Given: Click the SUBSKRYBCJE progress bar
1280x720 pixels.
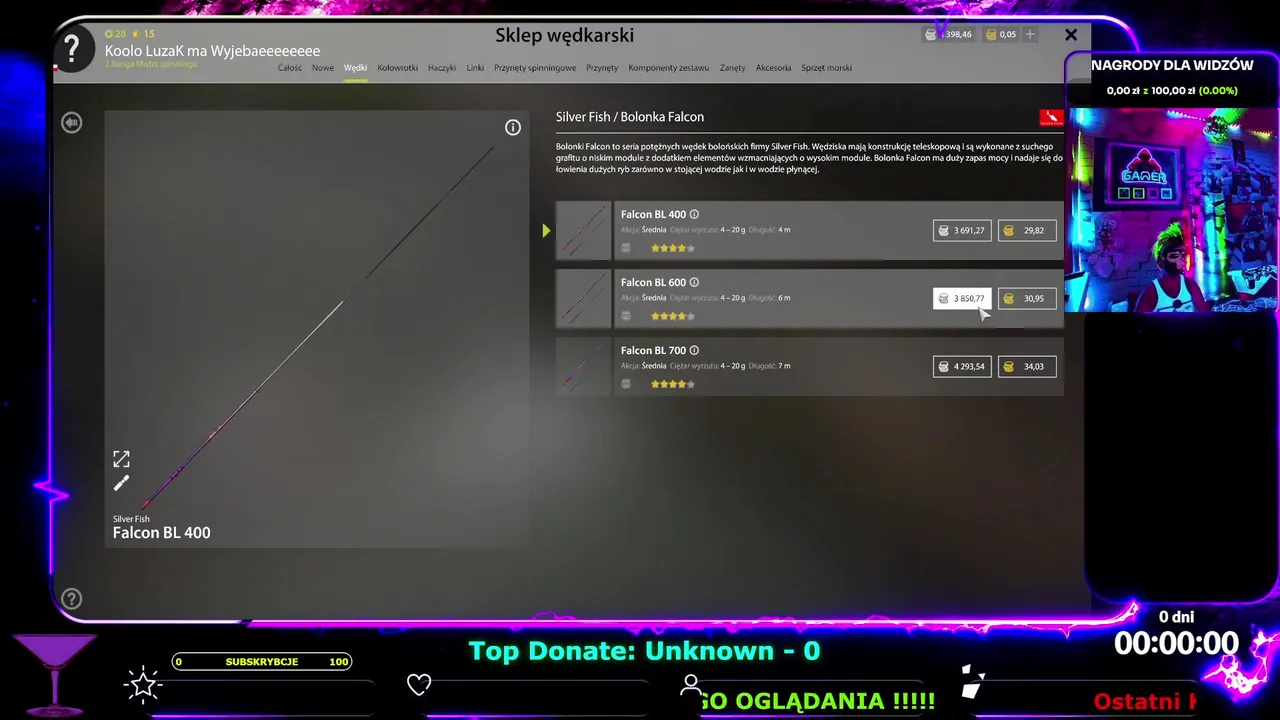Looking at the screenshot, I should tap(262, 661).
